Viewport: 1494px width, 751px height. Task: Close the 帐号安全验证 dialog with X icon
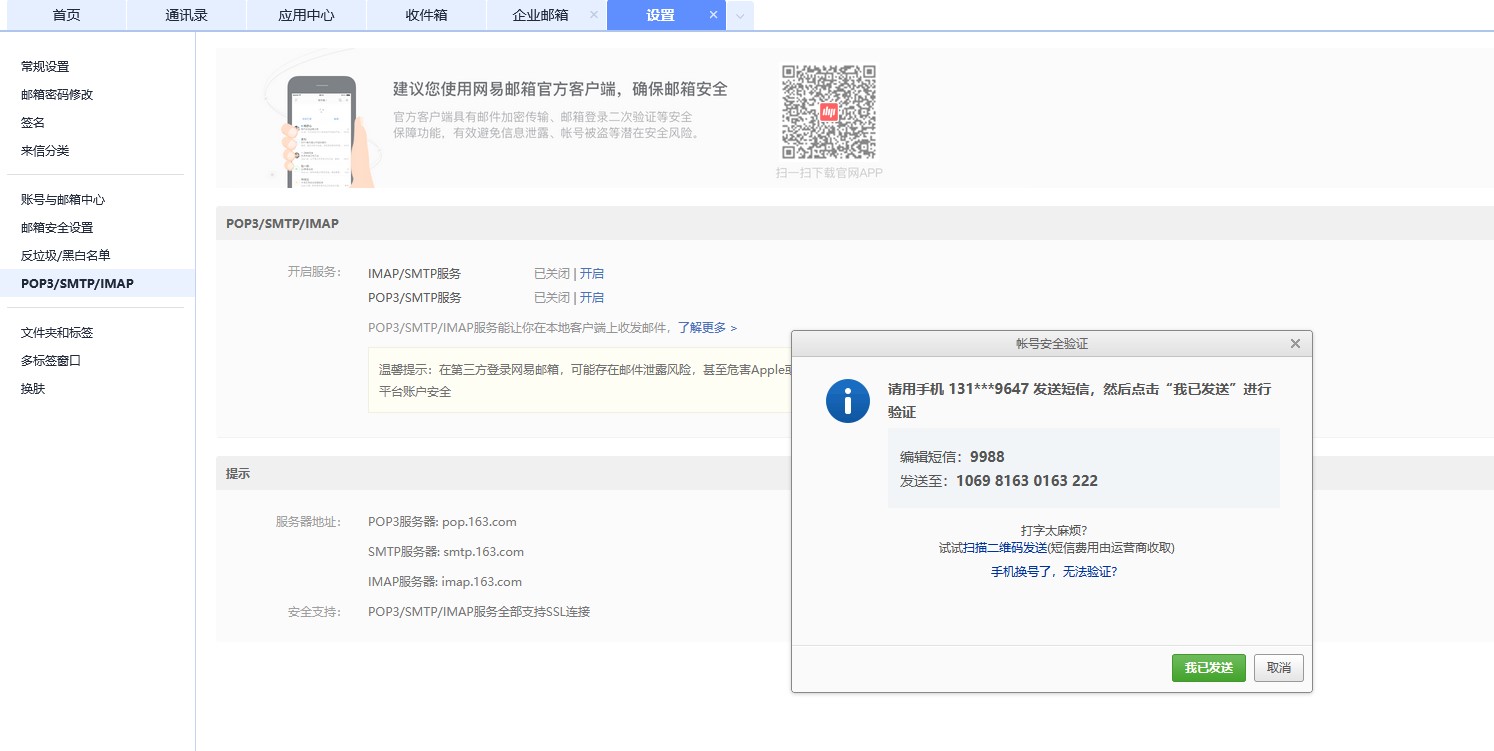click(1295, 344)
